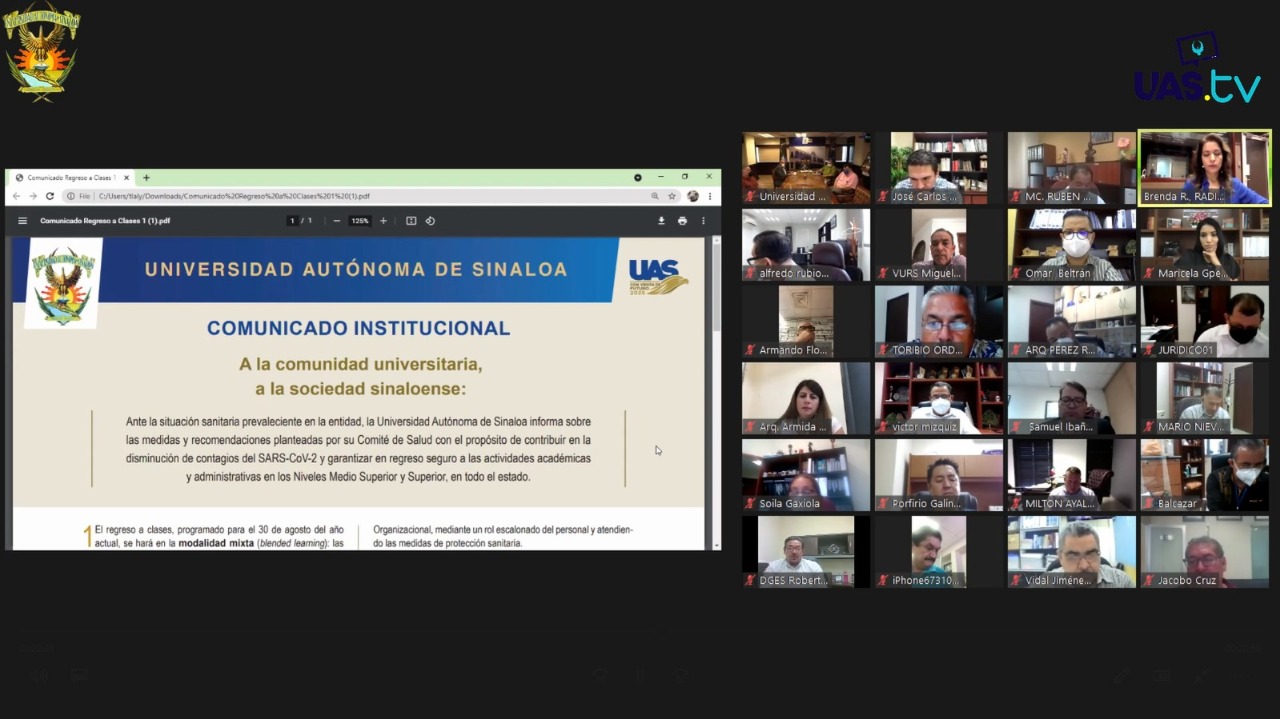Image resolution: width=1280 pixels, height=719 pixels.
Task: Click the university coat of arms emblem in the top-left corner
Action: 41,51
